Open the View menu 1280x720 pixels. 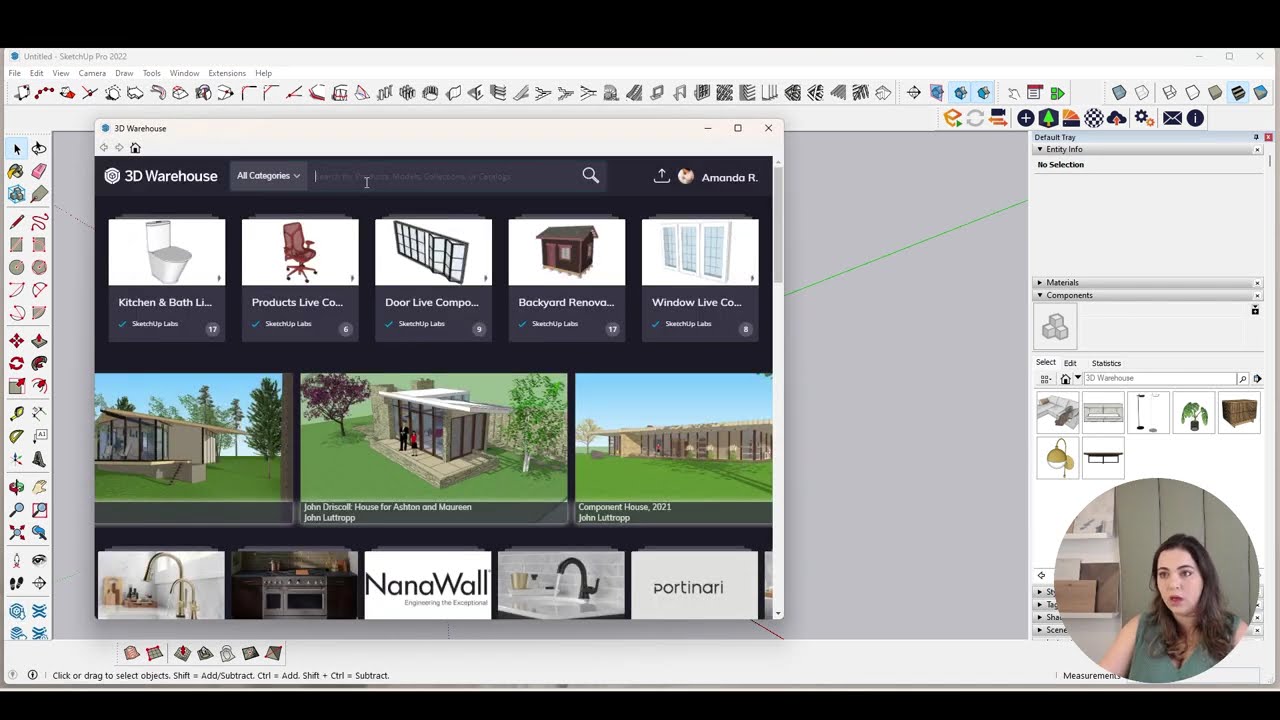(61, 73)
